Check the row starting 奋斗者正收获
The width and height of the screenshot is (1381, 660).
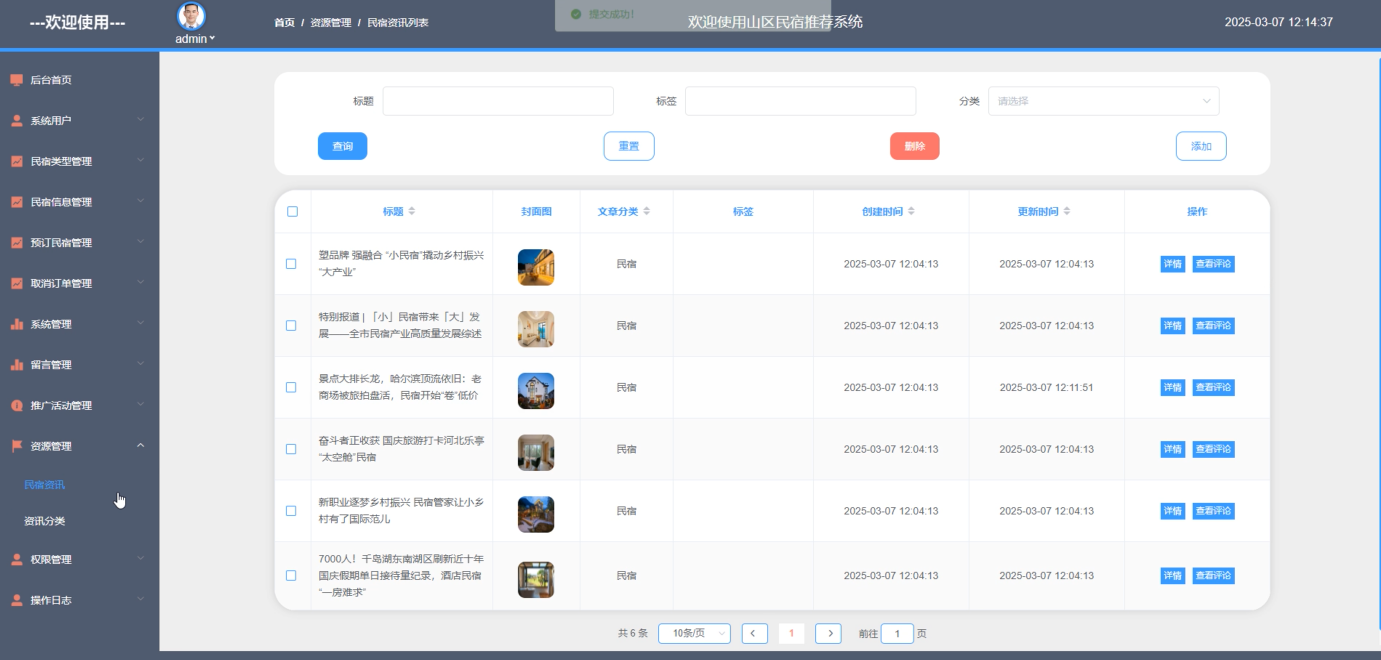[292, 449]
